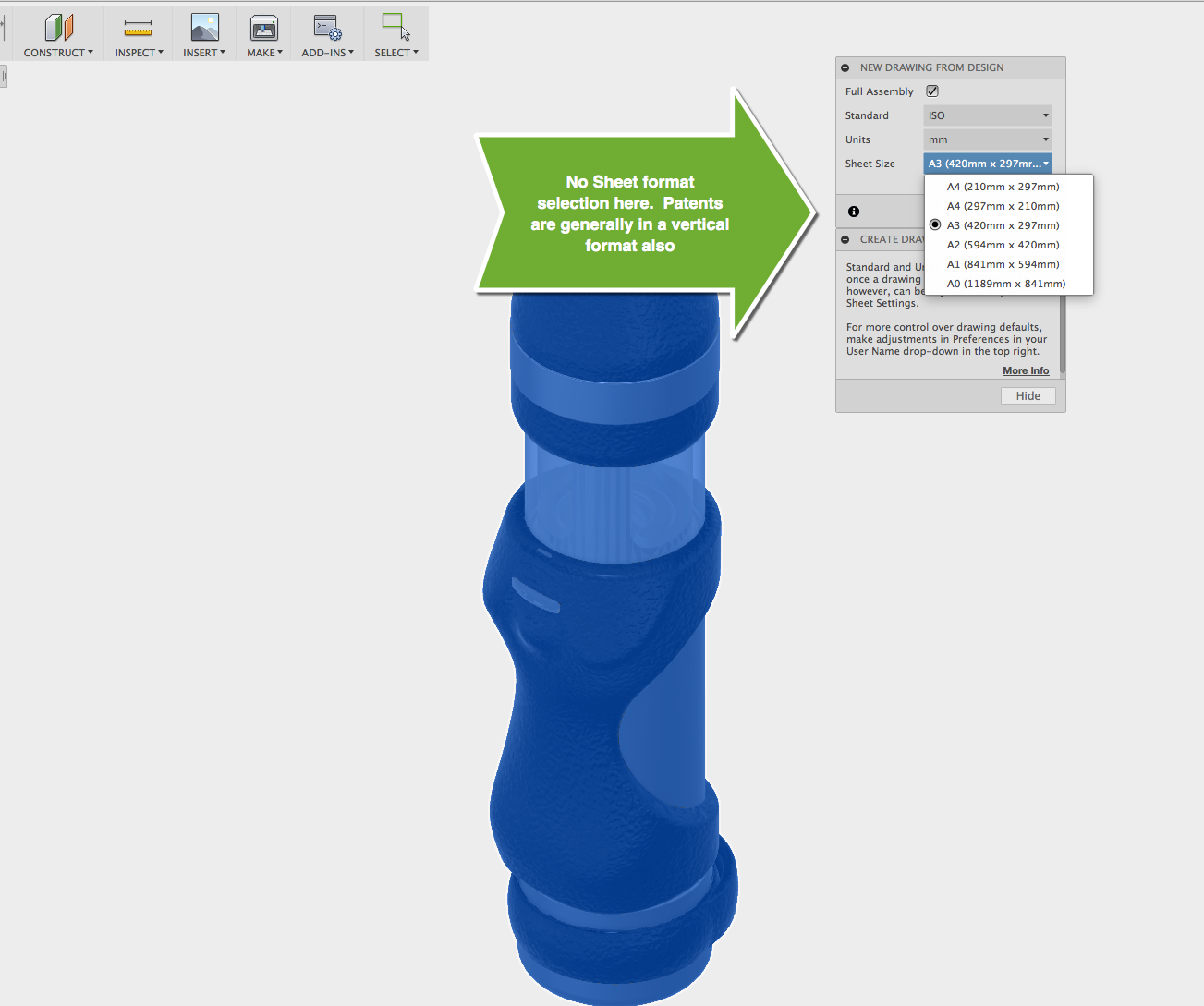Click the left sidebar flyout arrow
The image size is (1204, 1006).
coord(4,75)
